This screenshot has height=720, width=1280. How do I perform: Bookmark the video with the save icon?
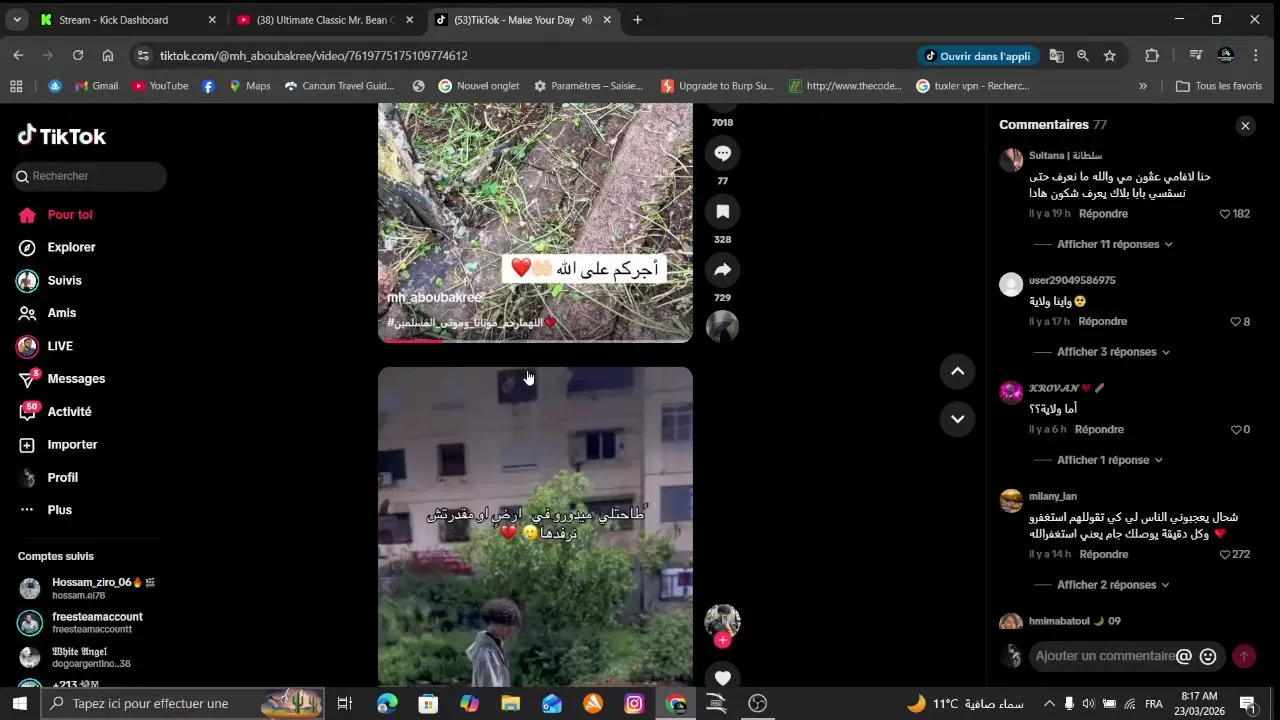[x=722, y=211]
